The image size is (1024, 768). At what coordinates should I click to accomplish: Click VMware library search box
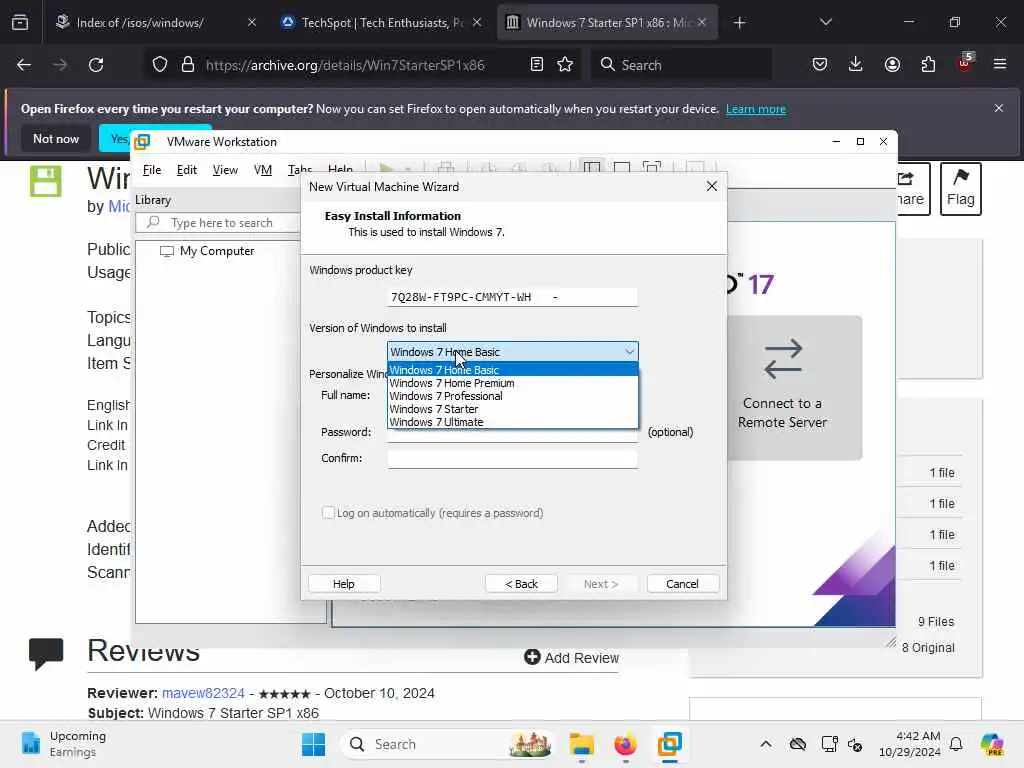(218, 223)
